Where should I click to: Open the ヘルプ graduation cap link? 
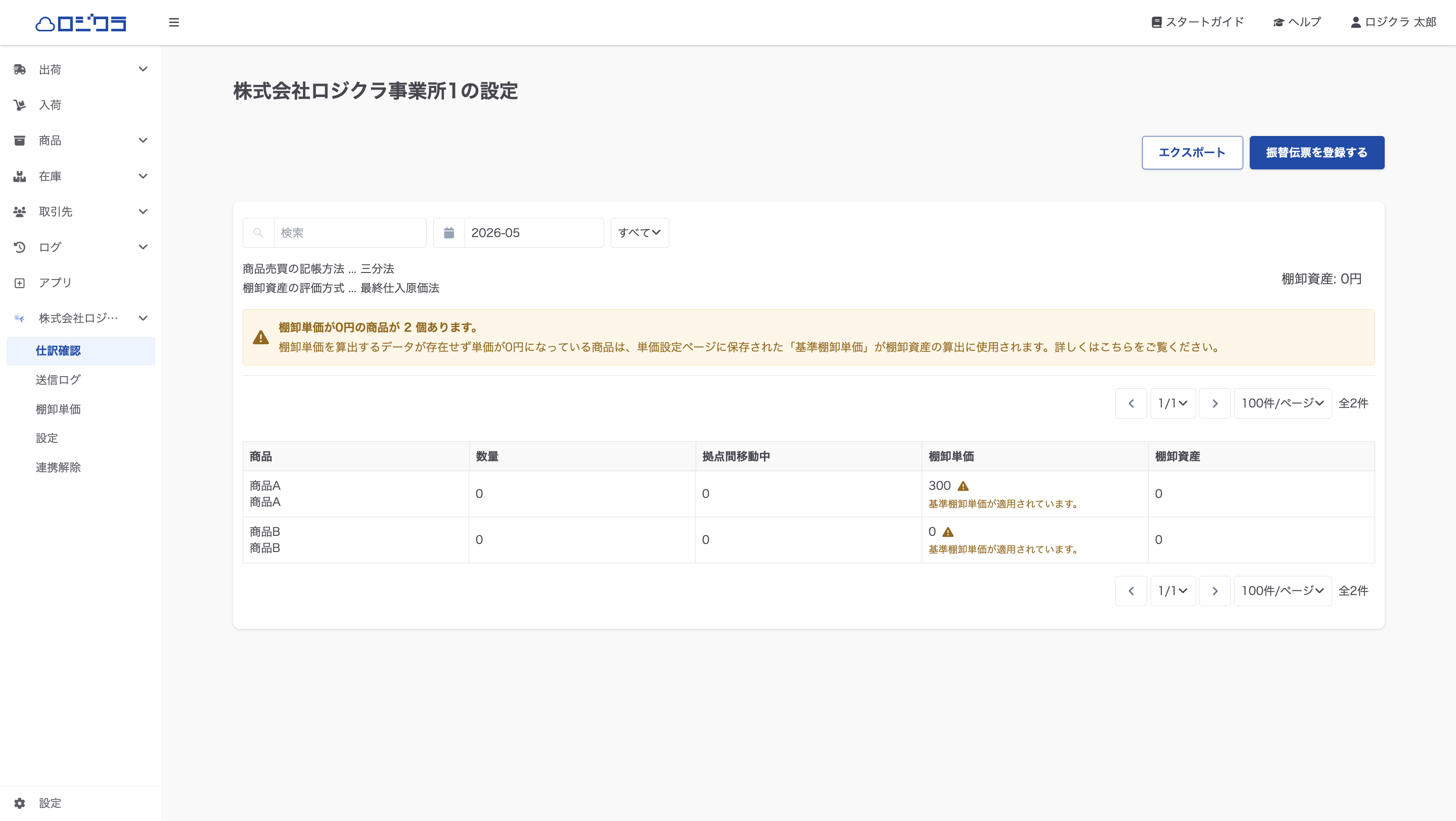click(x=1297, y=22)
